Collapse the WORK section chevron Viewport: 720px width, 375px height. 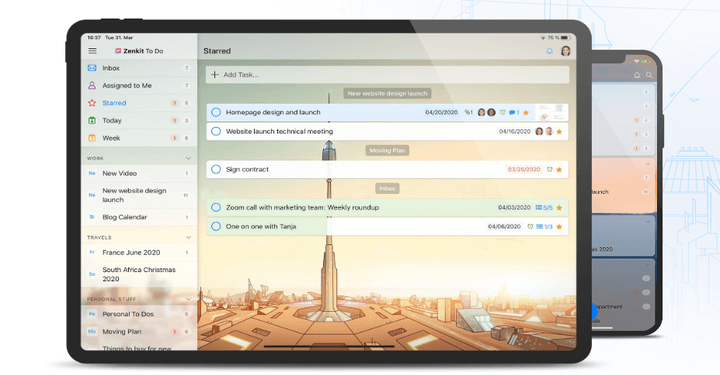coord(188,158)
